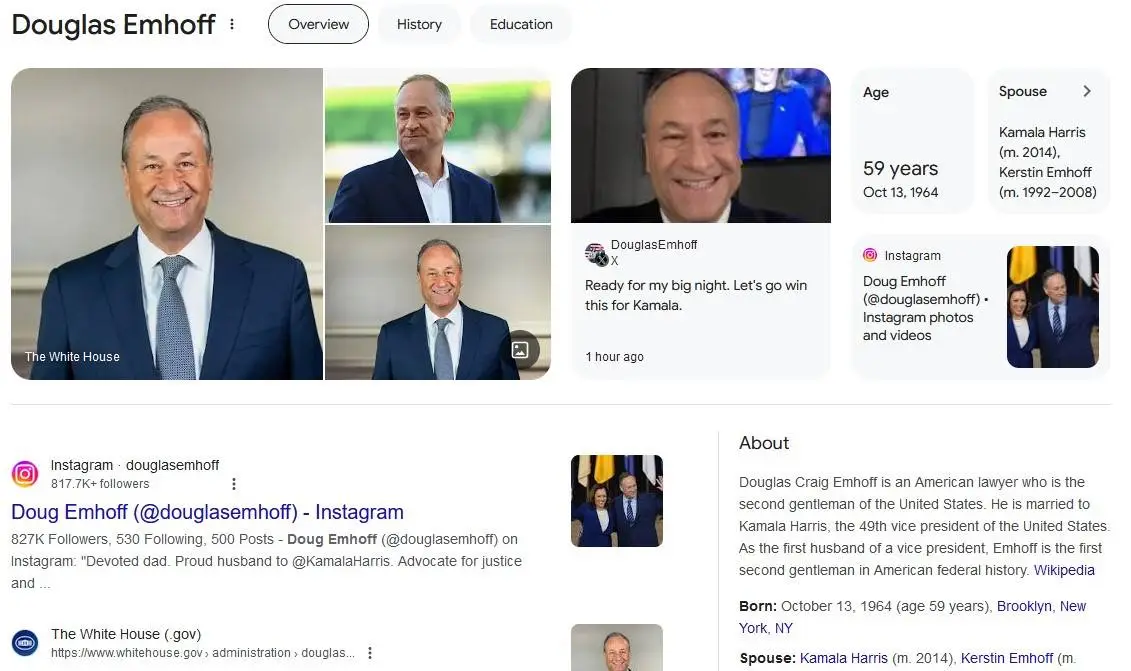The image size is (1131, 671).
Task: Expand the Spouse card chevron arrow
Action: (1087, 91)
